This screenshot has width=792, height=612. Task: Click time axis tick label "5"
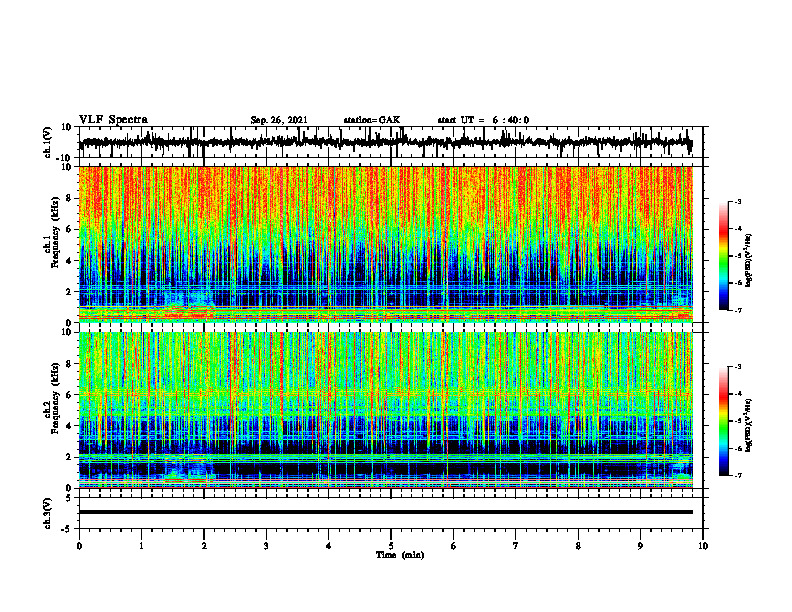[x=391, y=546]
